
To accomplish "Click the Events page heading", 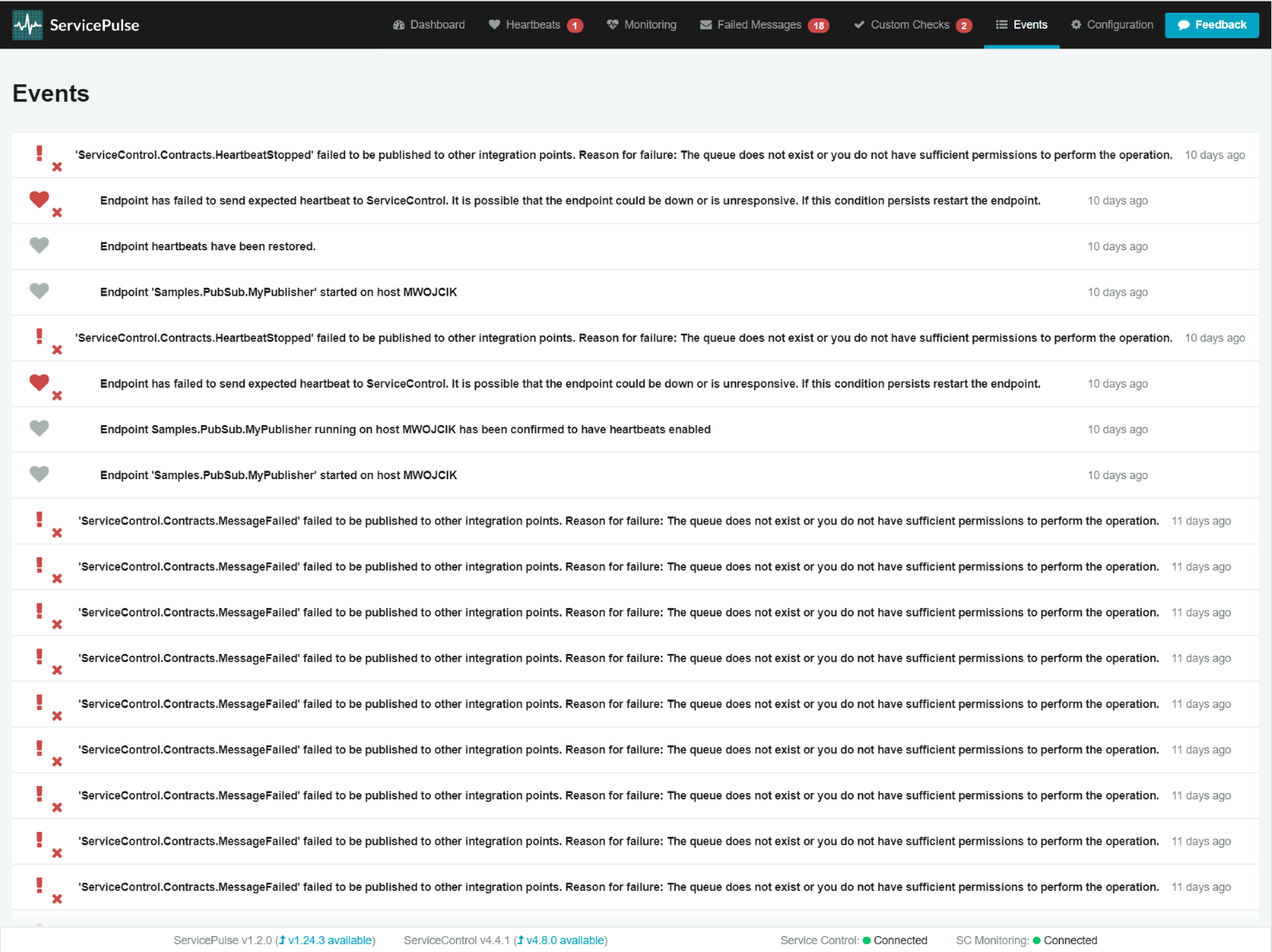I will pyautogui.click(x=51, y=94).
